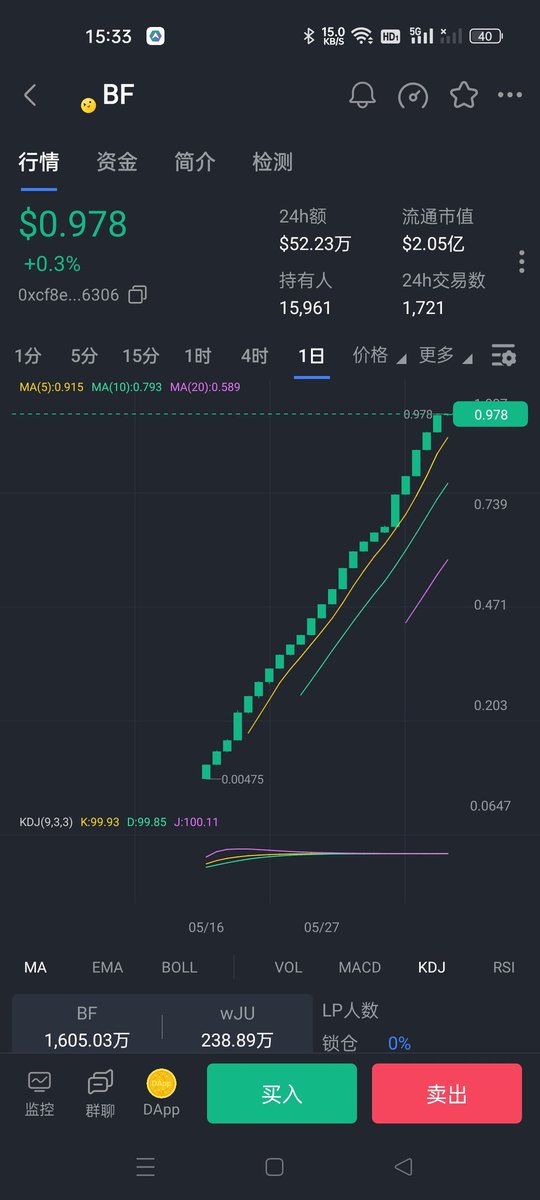540x1200 pixels.
Task: Tap 24h交易数 1,721 value
Action: tap(423, 308)
